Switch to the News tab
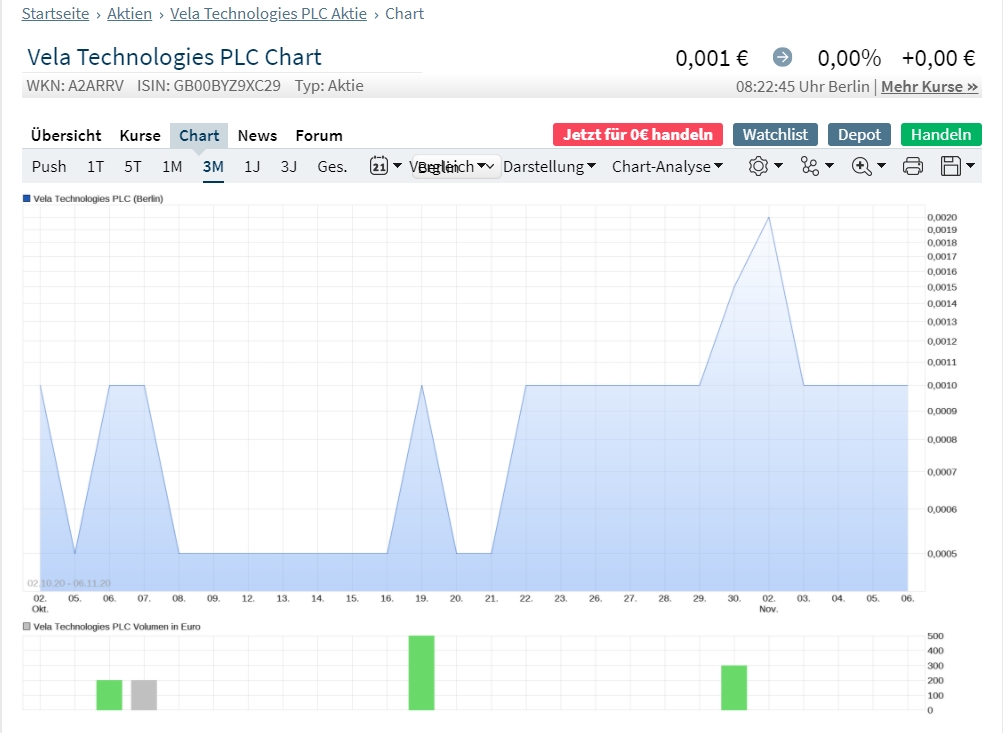Viewport: 1003px width, 733px height. pyautogui.click(x=257, y=135)
